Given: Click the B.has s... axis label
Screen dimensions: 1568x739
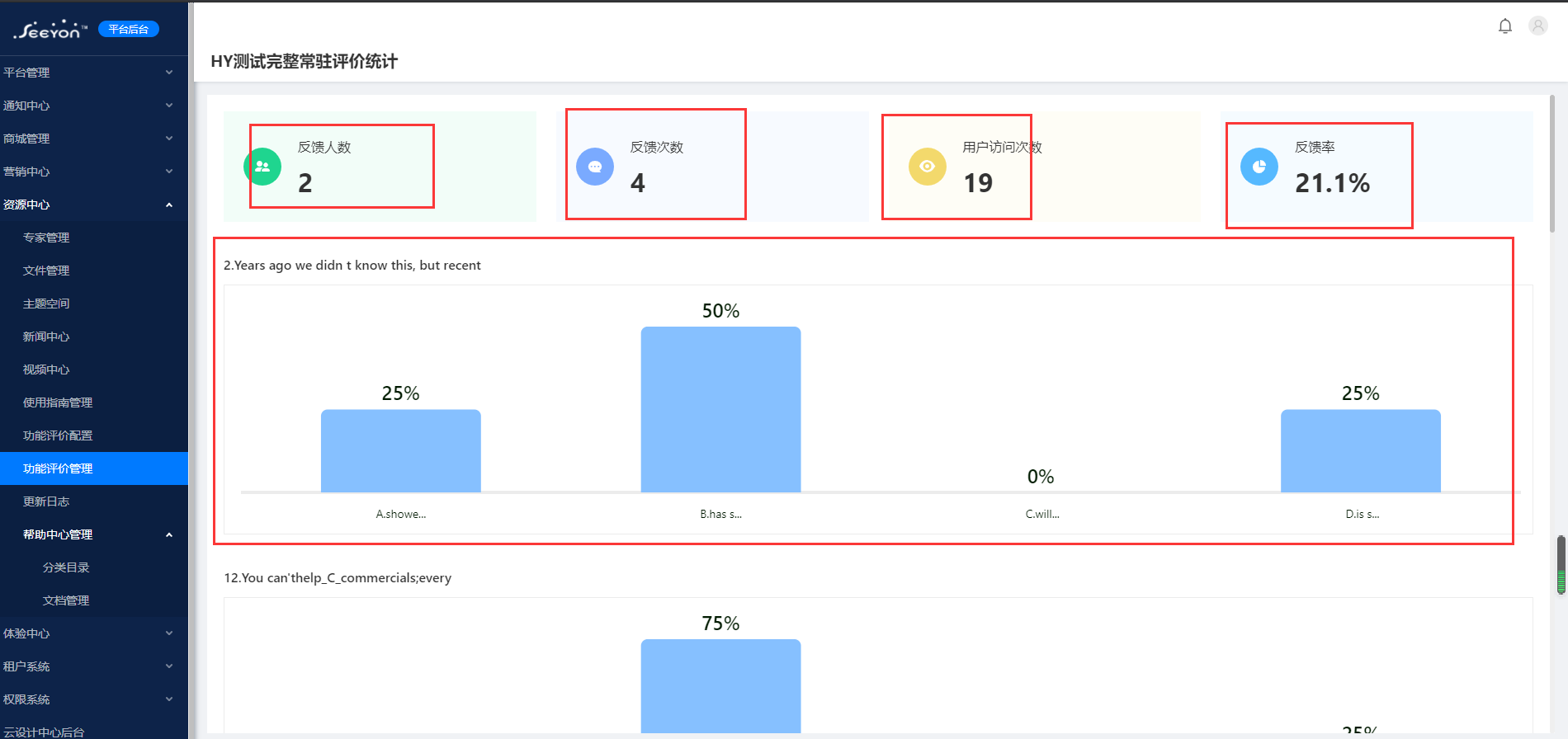Looking at the screenshot, I should 721,514.
